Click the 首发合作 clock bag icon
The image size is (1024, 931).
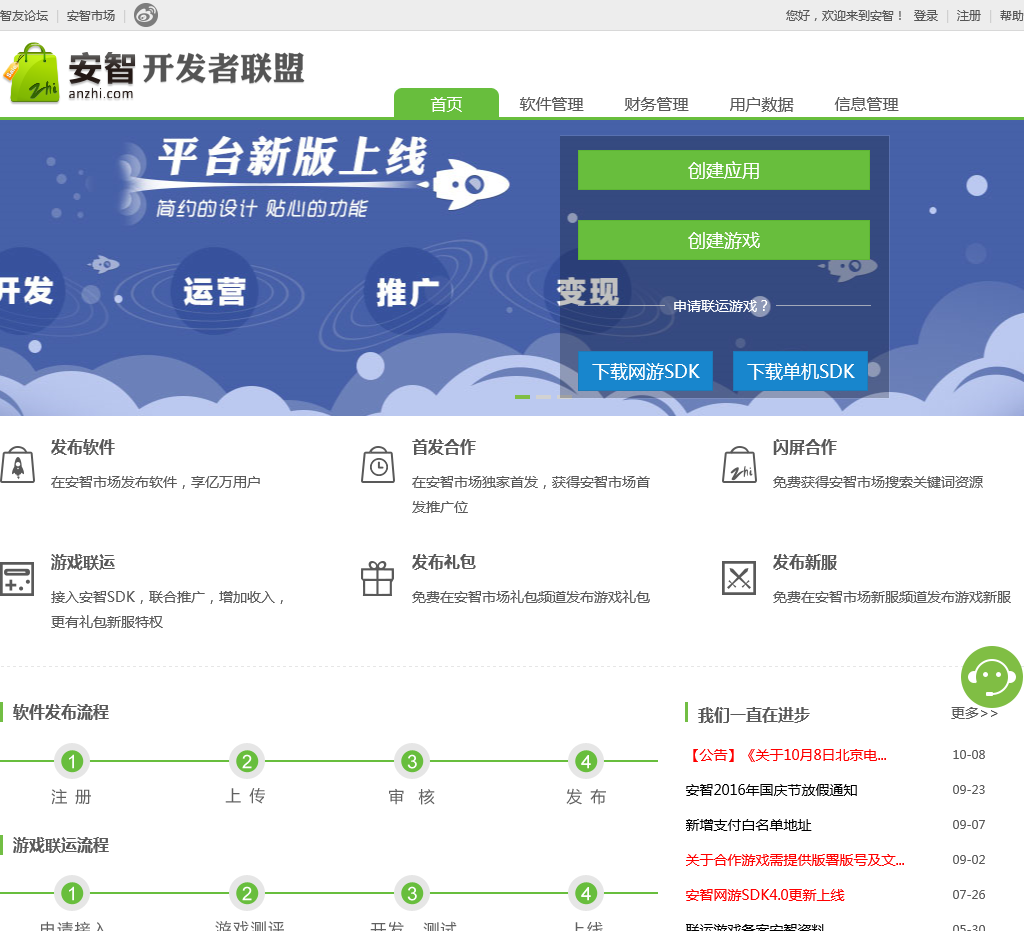coord(378,465)
